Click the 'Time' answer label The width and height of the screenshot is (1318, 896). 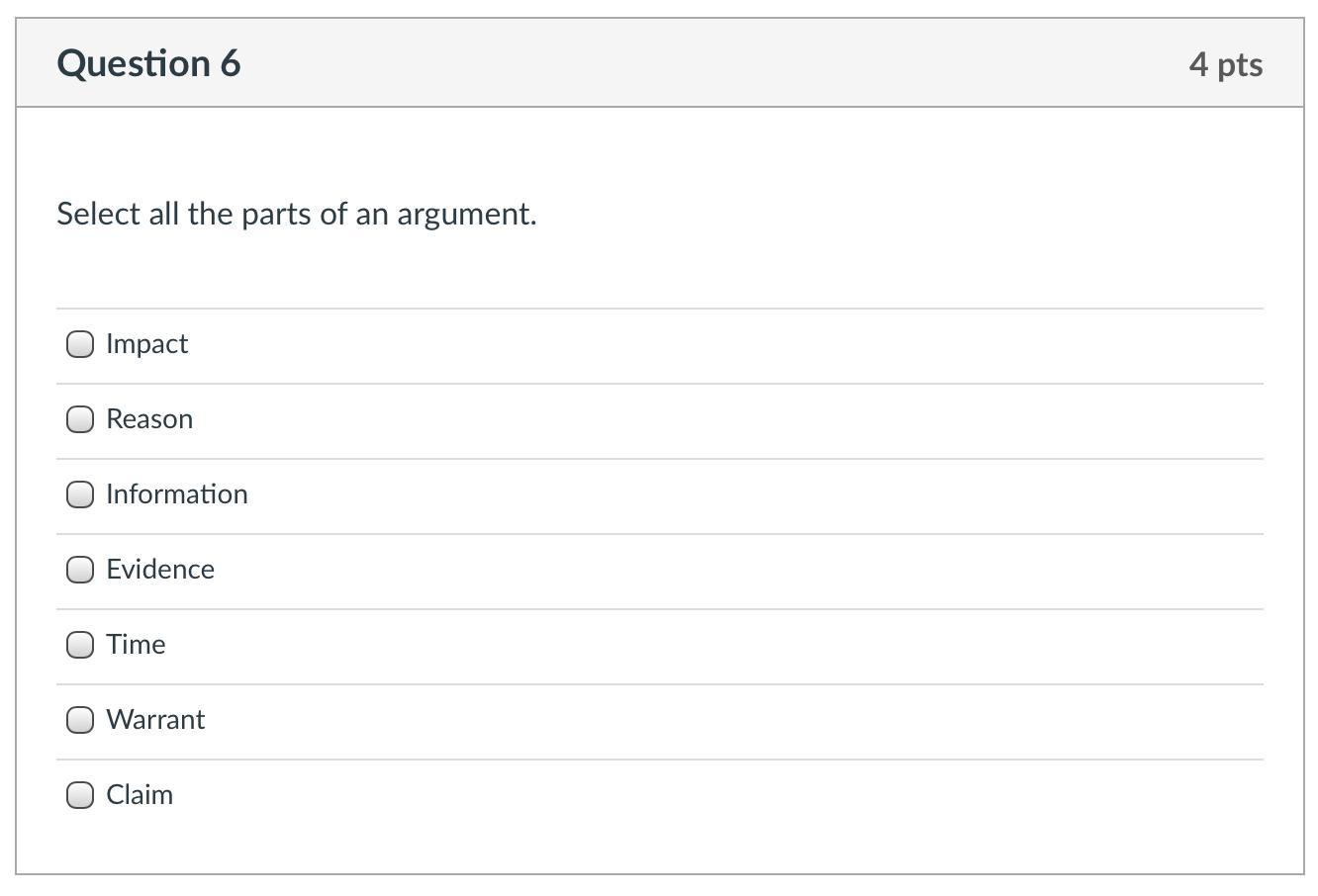click(x=136, y=645)
